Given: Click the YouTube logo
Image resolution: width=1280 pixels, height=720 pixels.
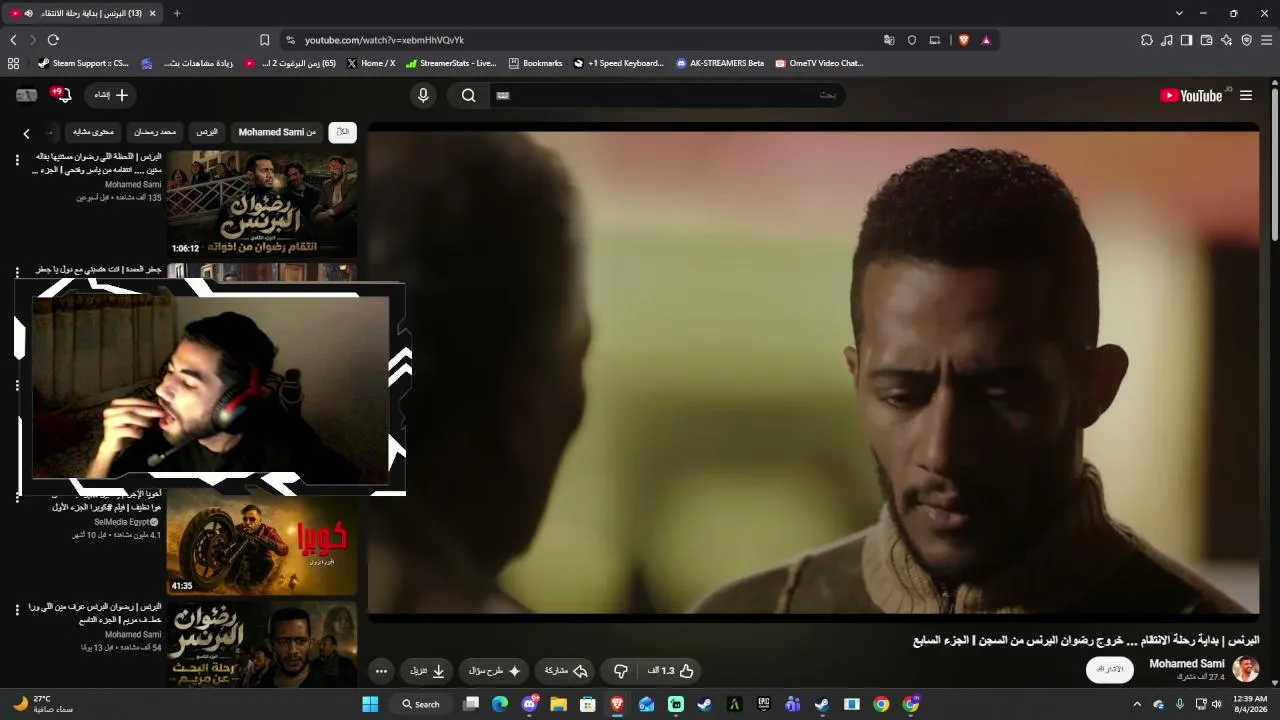Looking at the screenshot, I should click(x=1190, y=95).
